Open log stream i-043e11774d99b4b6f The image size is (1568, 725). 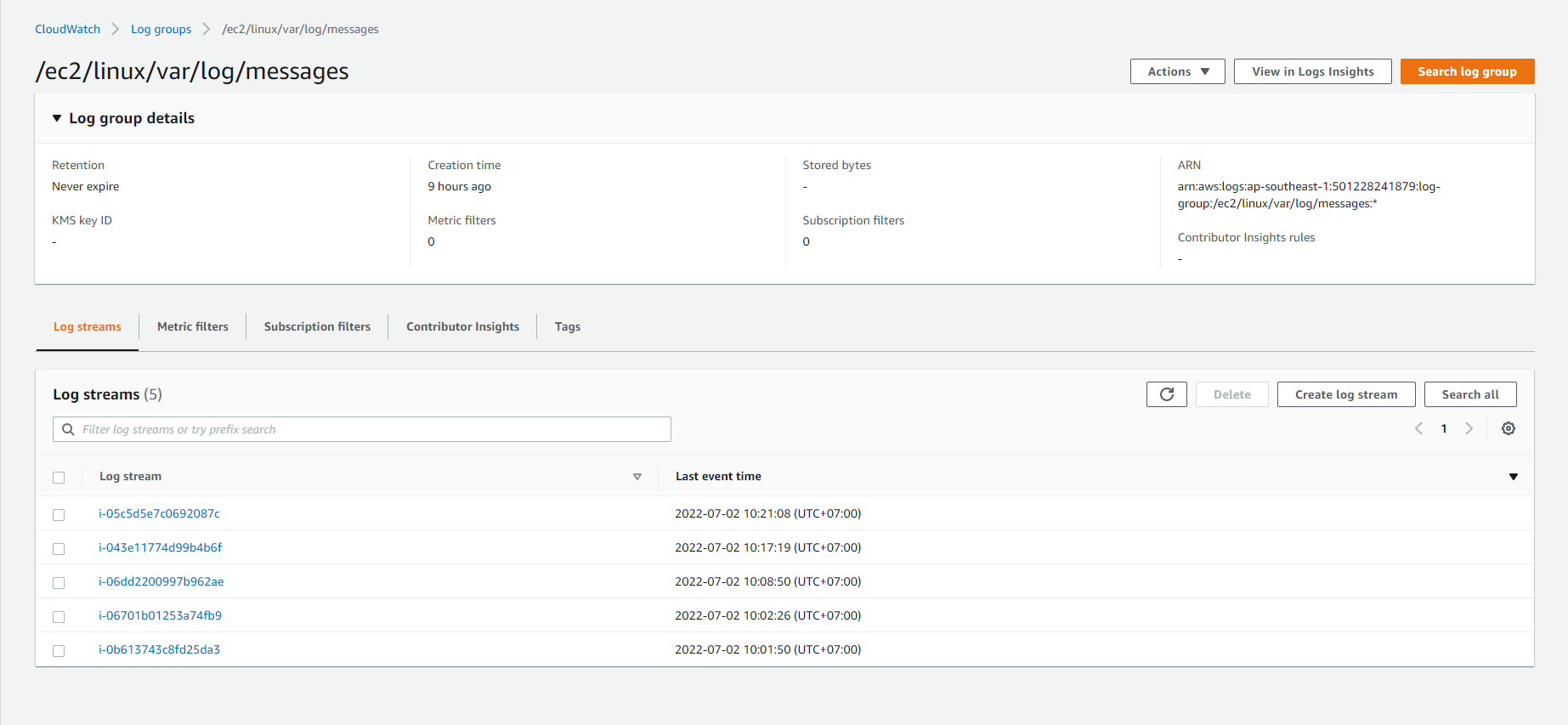[x=160, y=547]
